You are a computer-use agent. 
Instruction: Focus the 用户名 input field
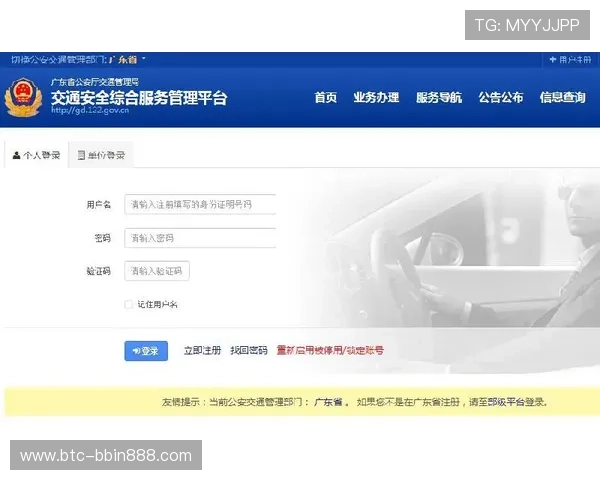click(200, 204)
